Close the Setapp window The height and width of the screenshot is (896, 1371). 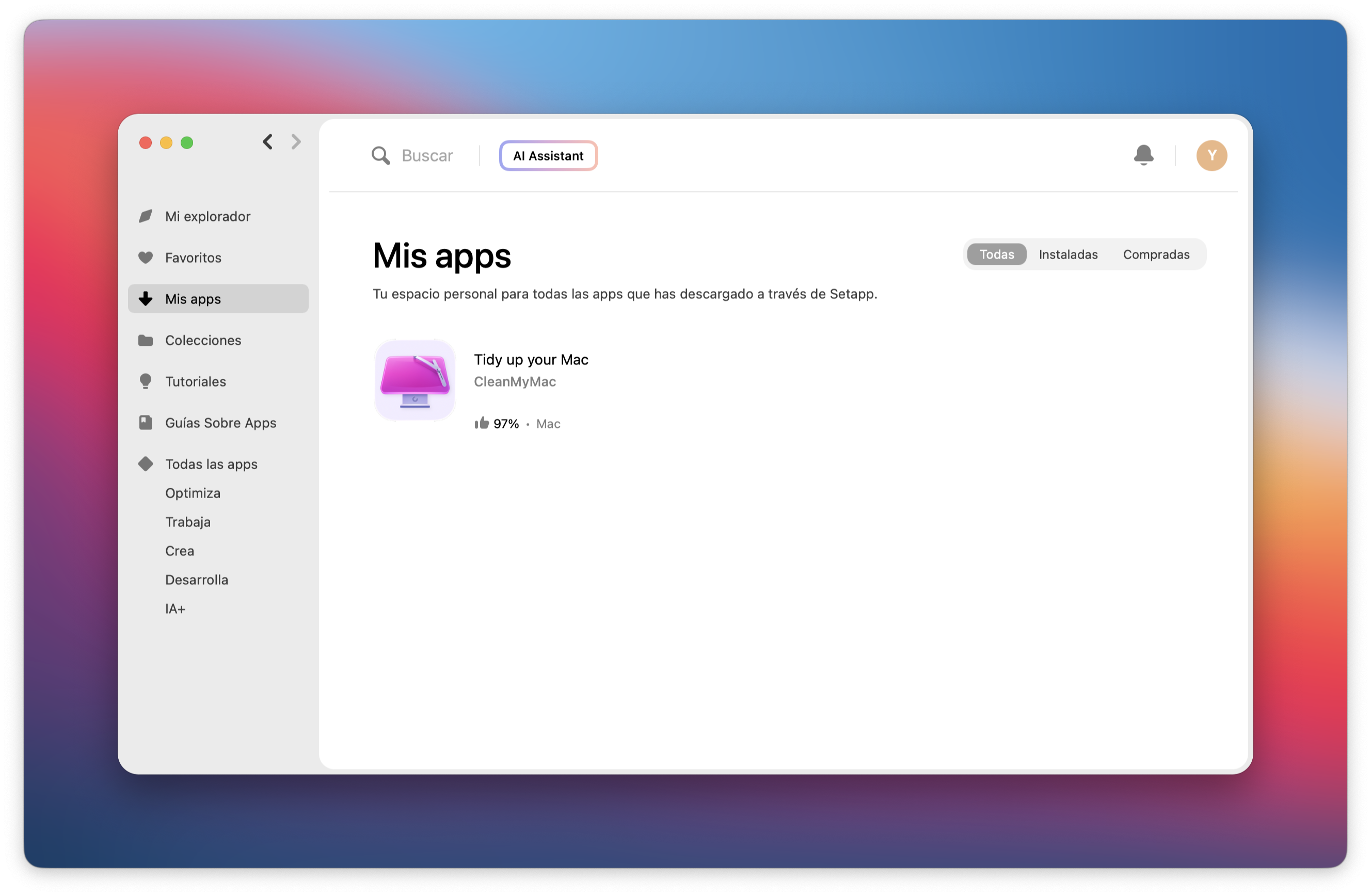146,143
